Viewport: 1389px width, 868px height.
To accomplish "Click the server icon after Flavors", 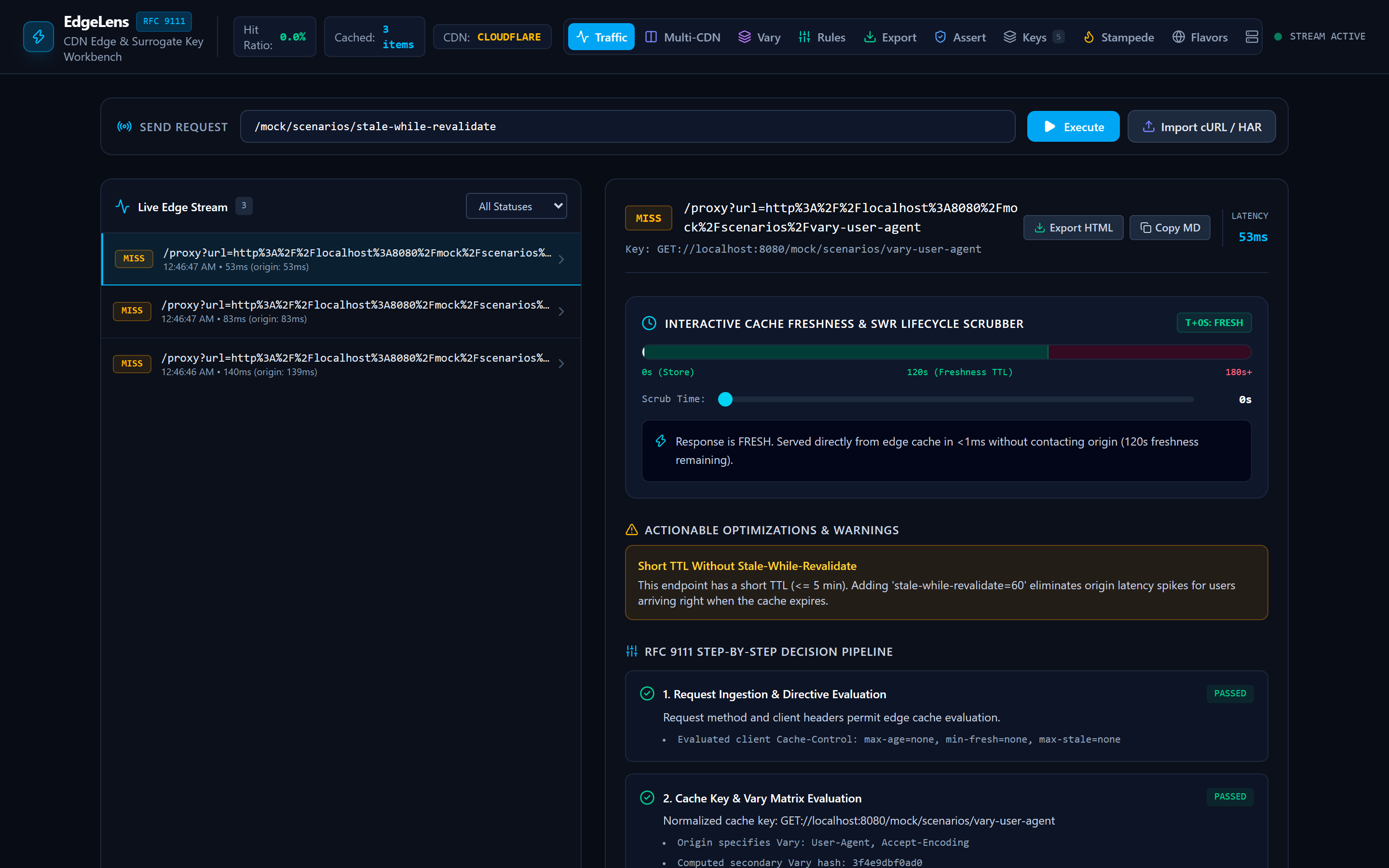I will coord(1251,37).
